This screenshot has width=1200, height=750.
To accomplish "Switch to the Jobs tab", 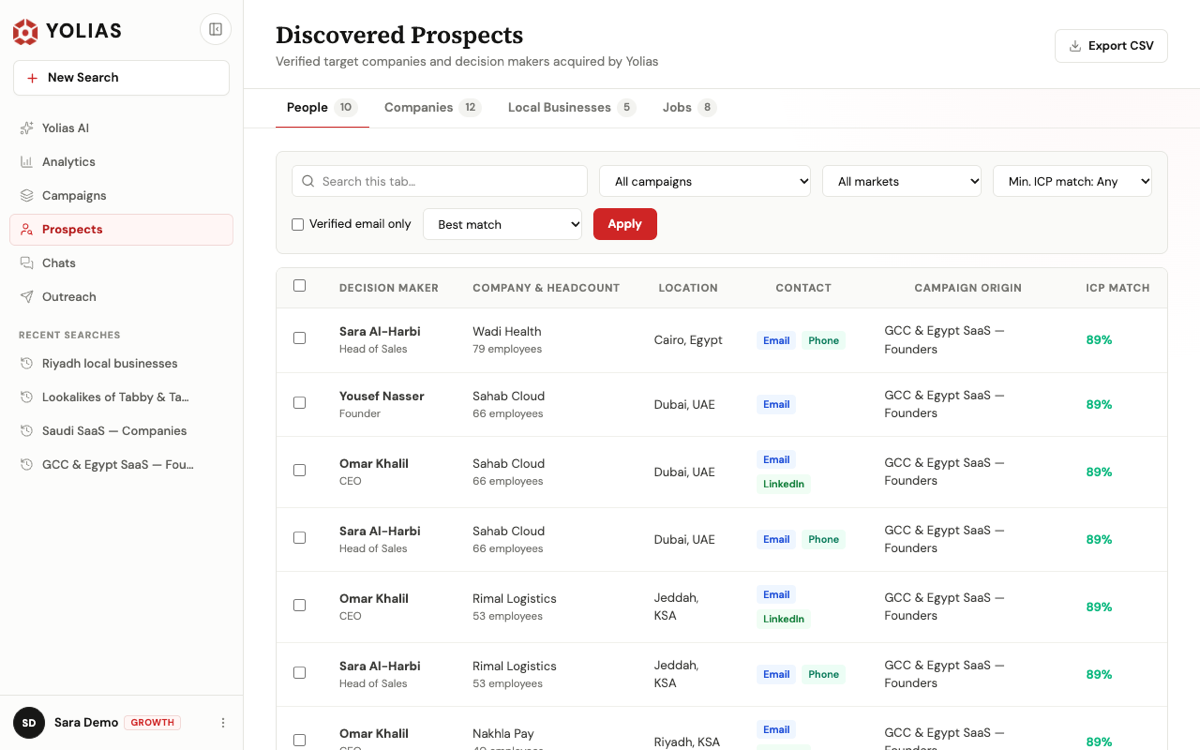I will (689, 108).
